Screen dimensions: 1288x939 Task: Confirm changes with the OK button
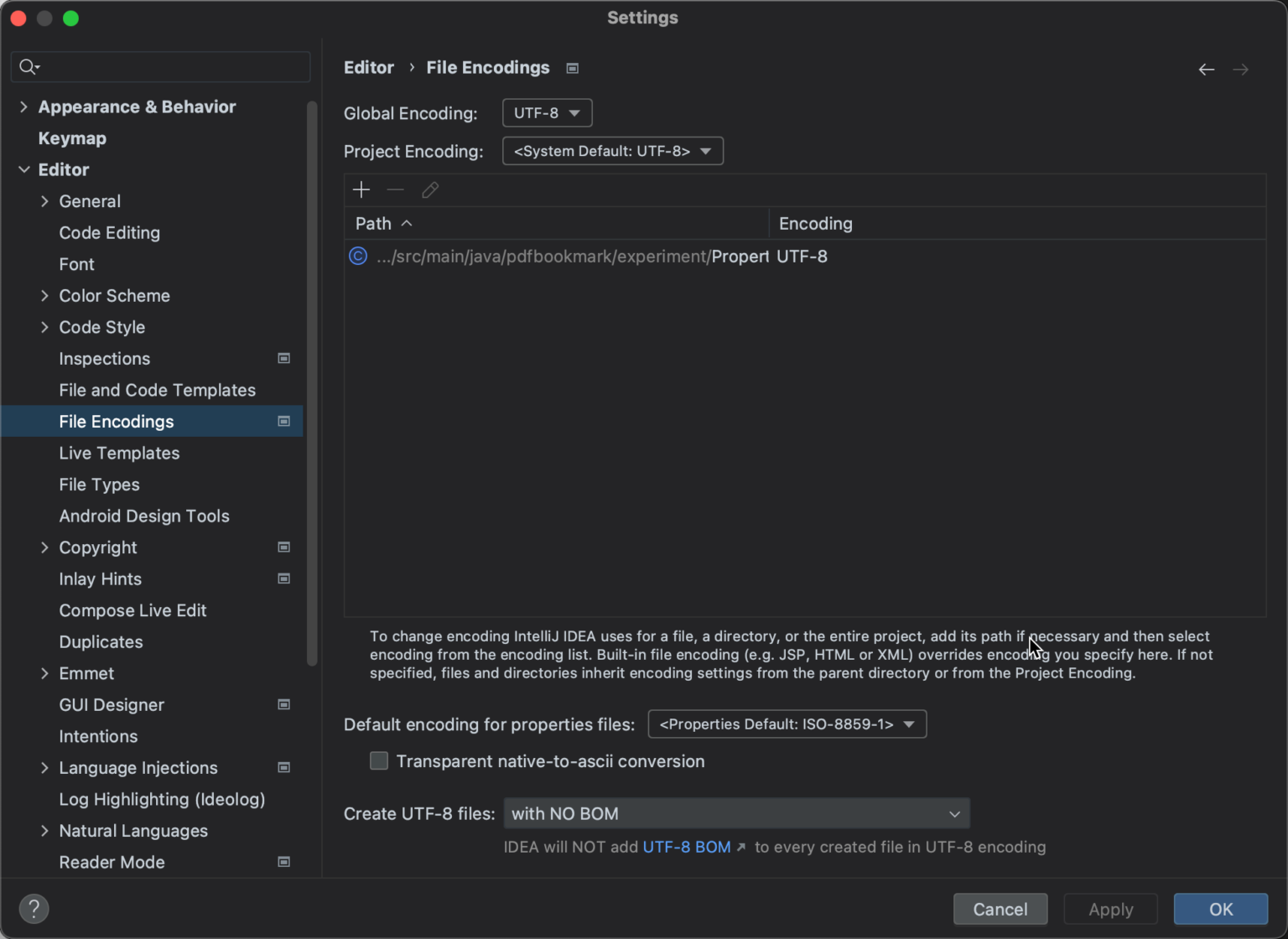click(1220, 909)
